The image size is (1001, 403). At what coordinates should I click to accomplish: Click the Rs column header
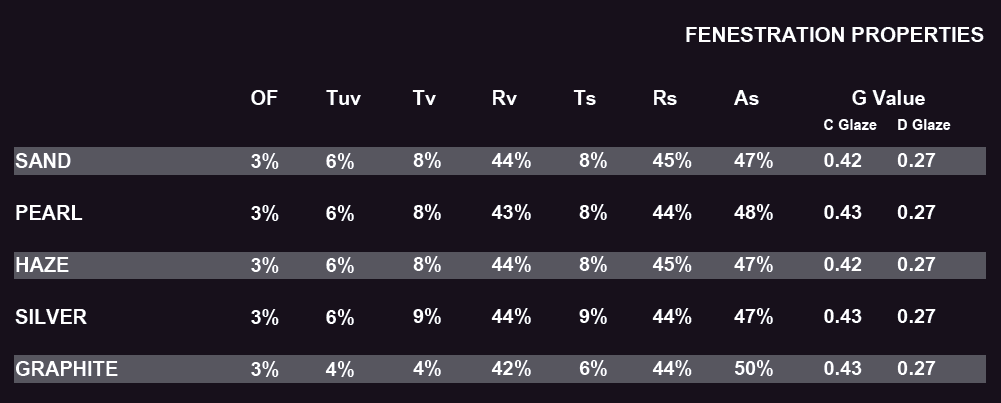click(665, 98)
